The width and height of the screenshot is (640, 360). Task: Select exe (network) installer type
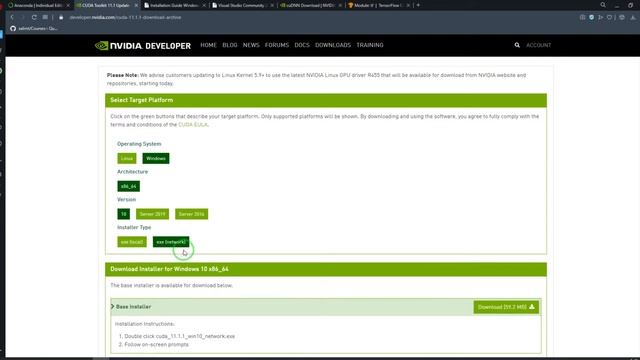[171, 242]
